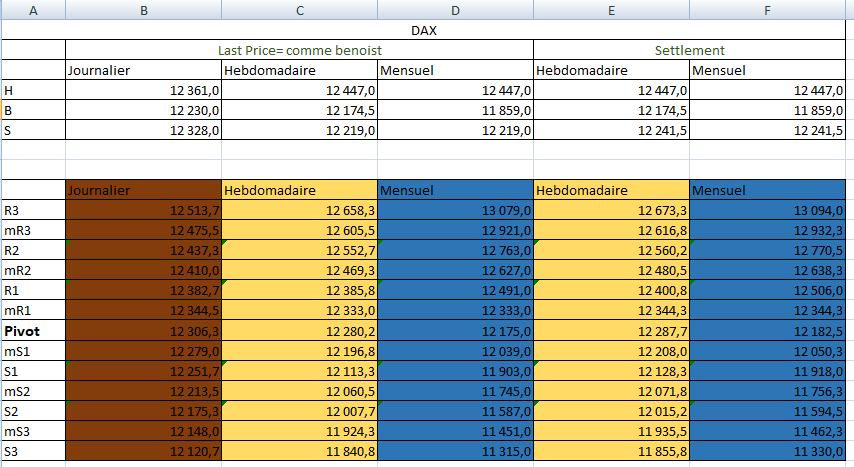
Task: Select Settlement Mensuel S2 value 11 594,5
Action: (767, 411)
